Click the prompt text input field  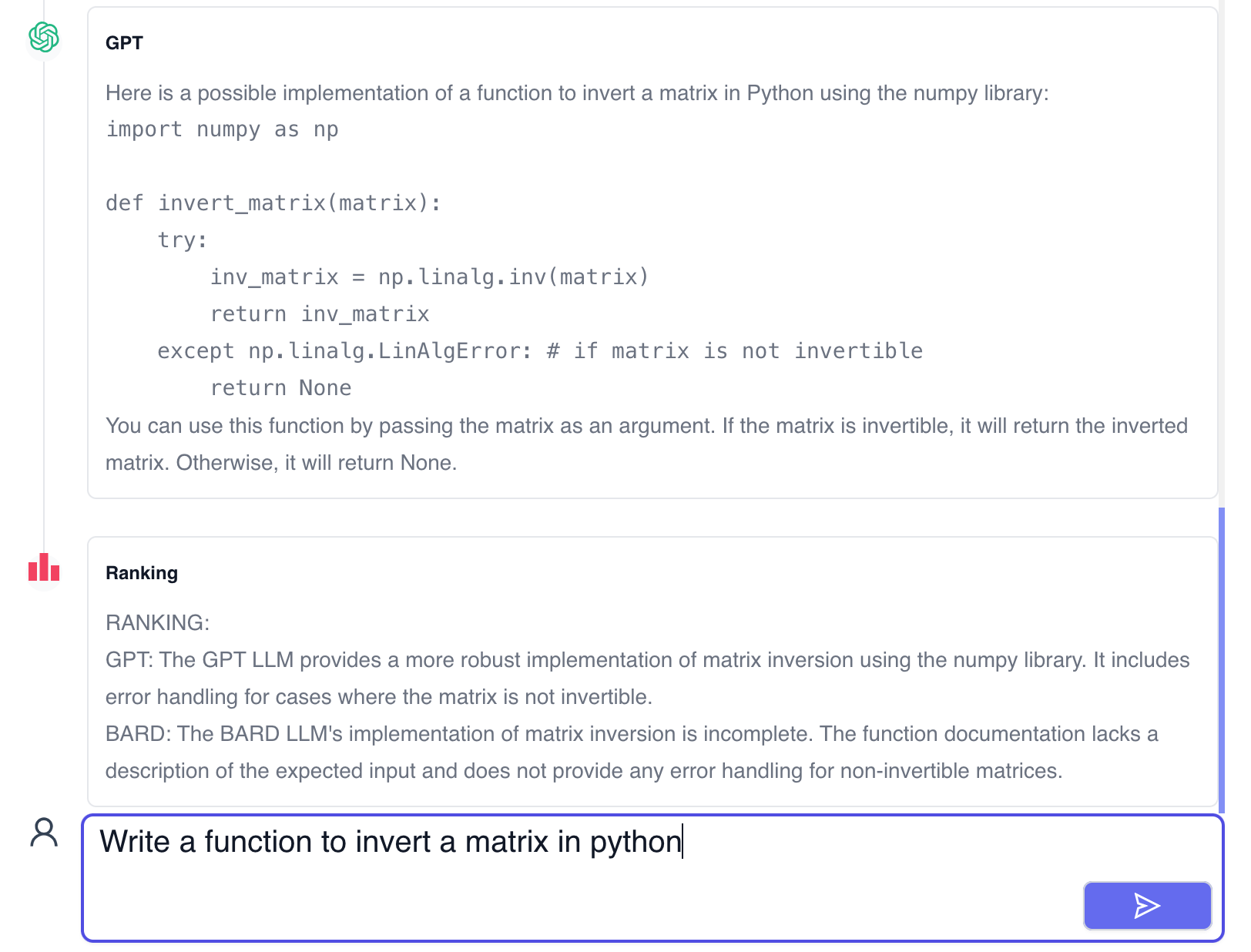click(652, 878)
